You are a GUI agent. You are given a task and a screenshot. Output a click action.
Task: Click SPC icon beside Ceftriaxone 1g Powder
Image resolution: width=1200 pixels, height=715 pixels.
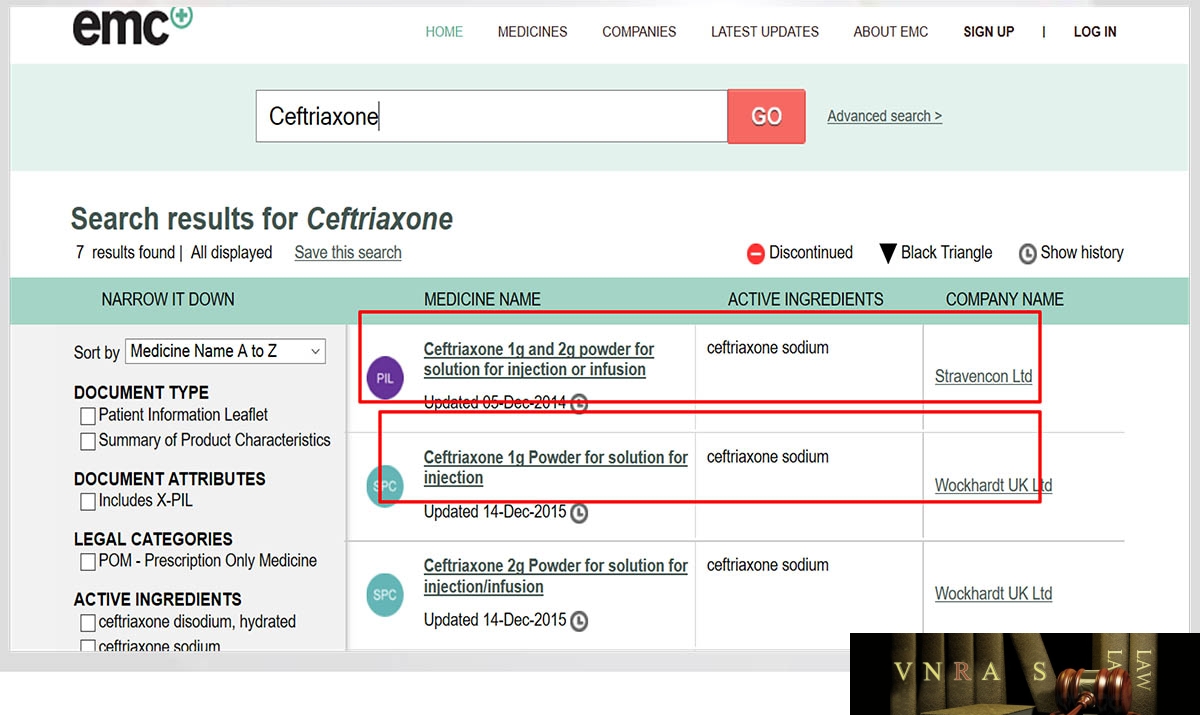pos(385,487)
